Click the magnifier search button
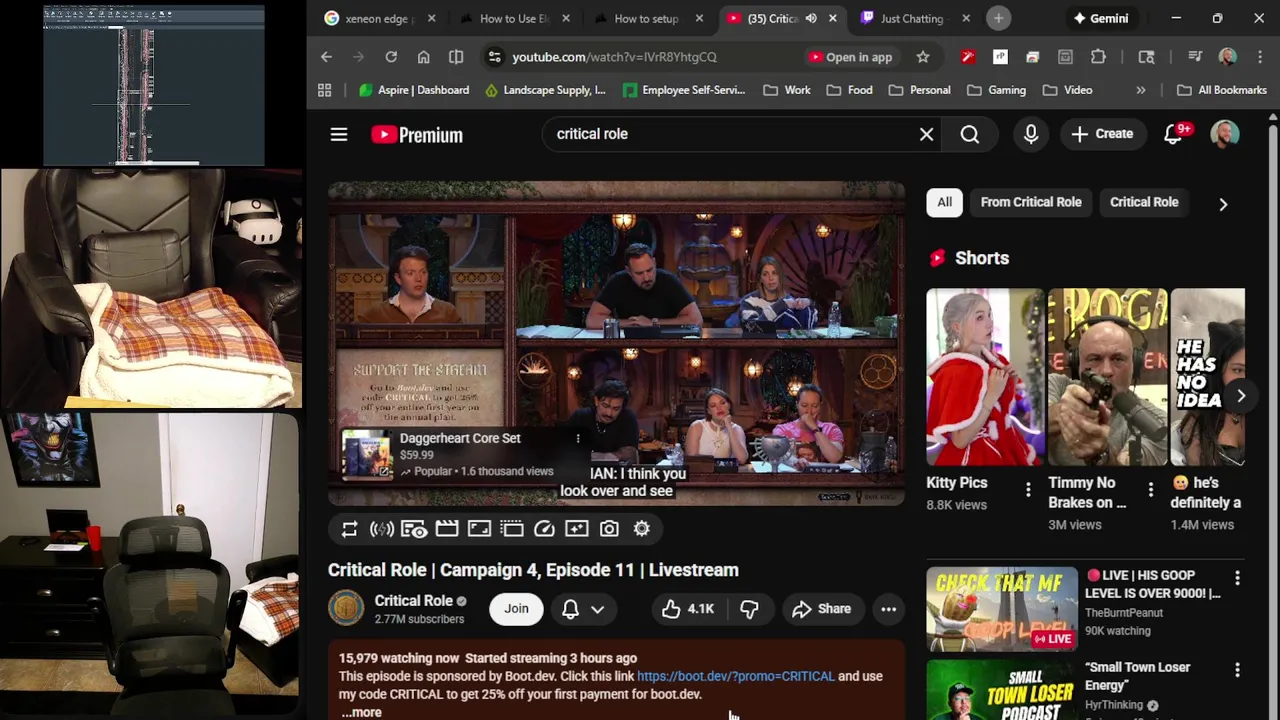The image size is (1280, 720). (x=970, y=134)
